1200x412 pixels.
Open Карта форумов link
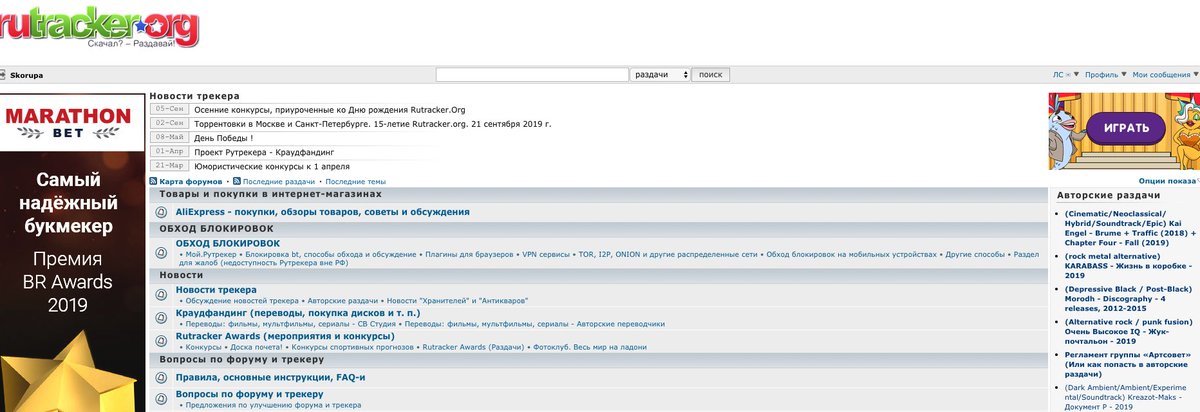pyautogui.click(x=190, y=181)
